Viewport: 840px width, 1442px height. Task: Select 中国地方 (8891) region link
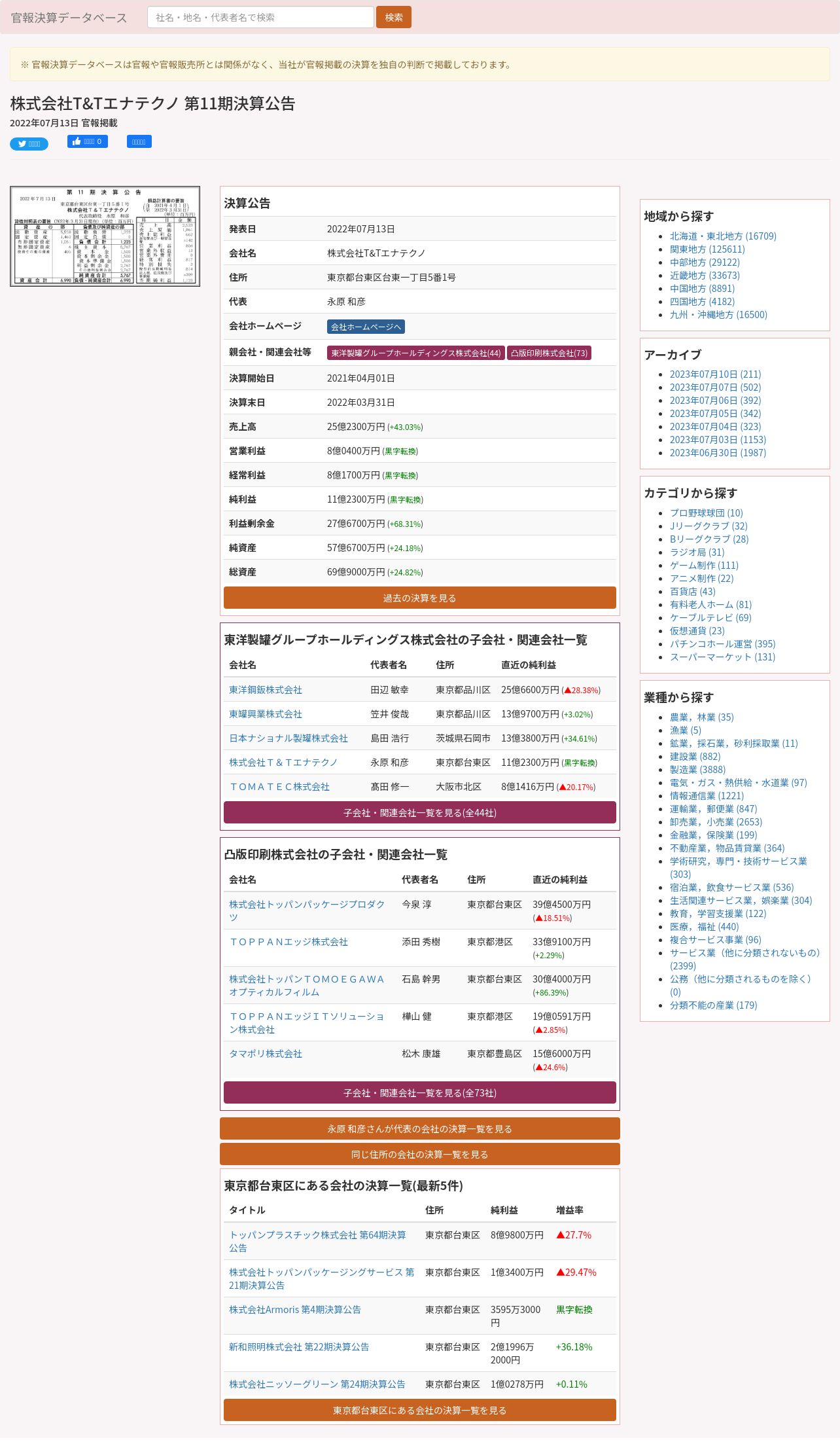point(702,289)
